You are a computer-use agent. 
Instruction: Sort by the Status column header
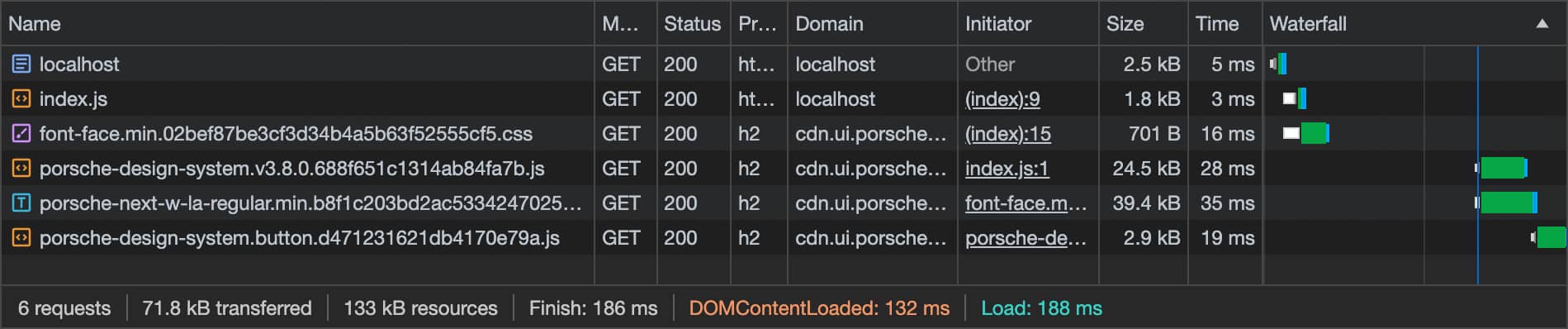(693, 23)
